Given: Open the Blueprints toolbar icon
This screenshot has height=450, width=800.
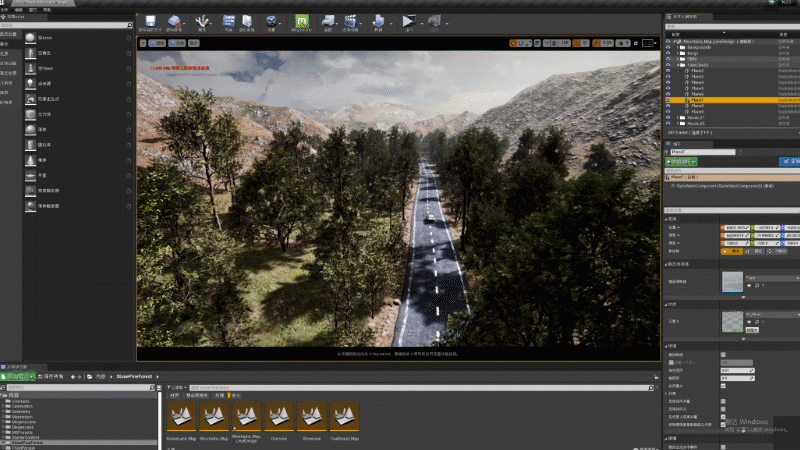Looking at the screenshot, I should tap(328, 21).
